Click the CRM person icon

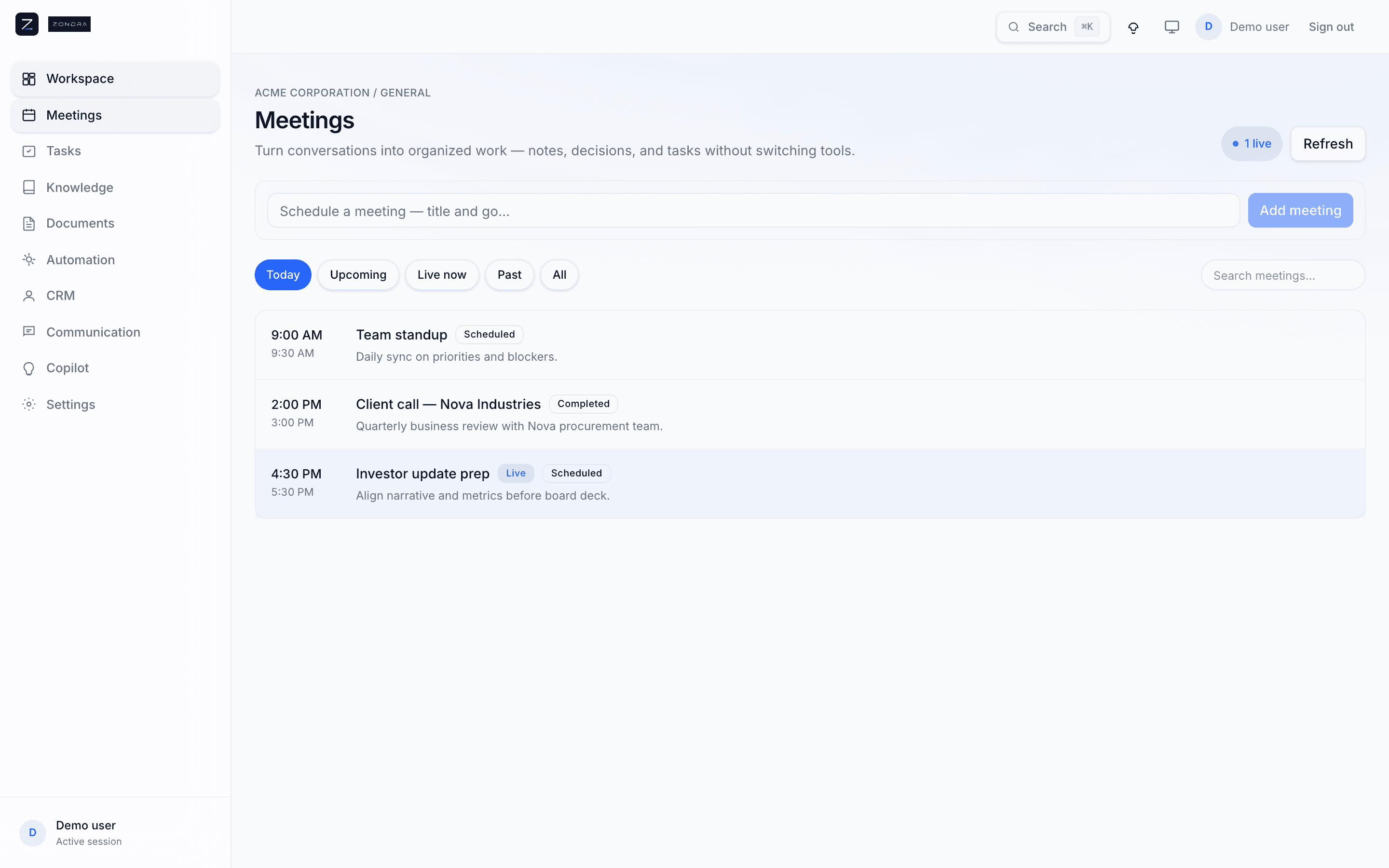29,296
